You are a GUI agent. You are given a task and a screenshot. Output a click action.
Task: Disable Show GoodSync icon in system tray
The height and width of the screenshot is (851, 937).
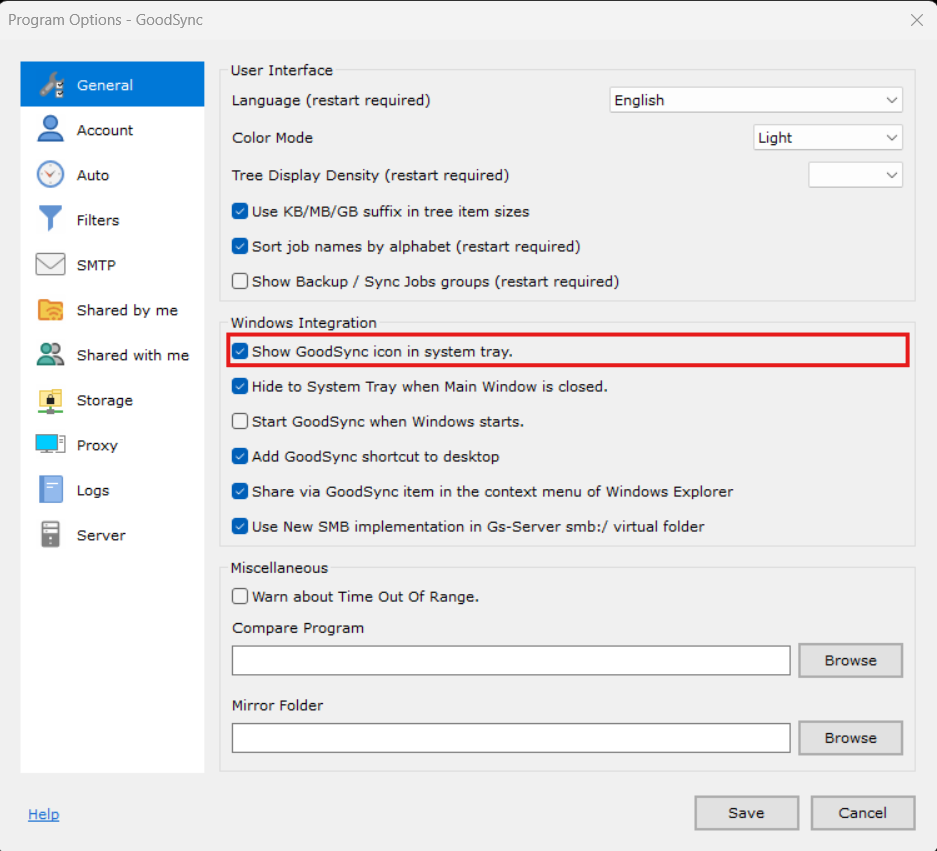240,352
